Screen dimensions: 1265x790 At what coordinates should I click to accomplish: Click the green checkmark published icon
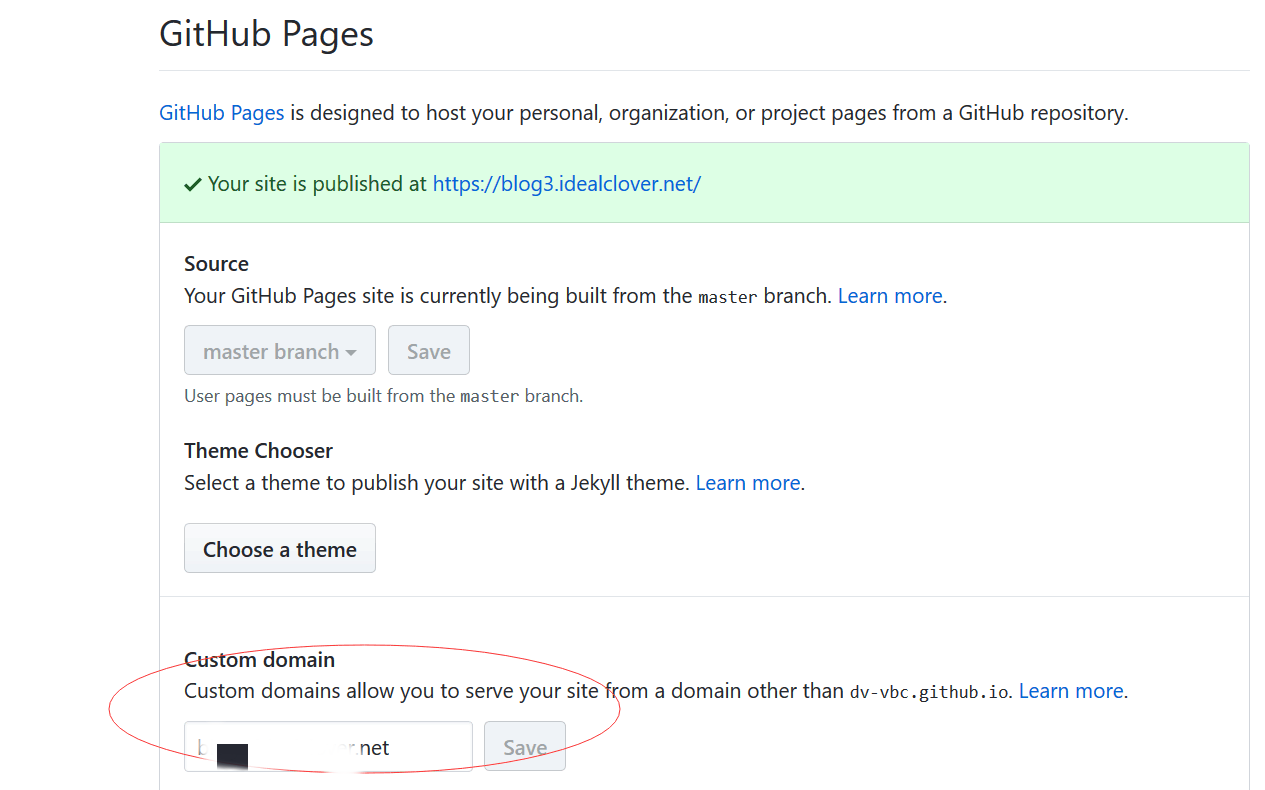[x=193, y=185]
